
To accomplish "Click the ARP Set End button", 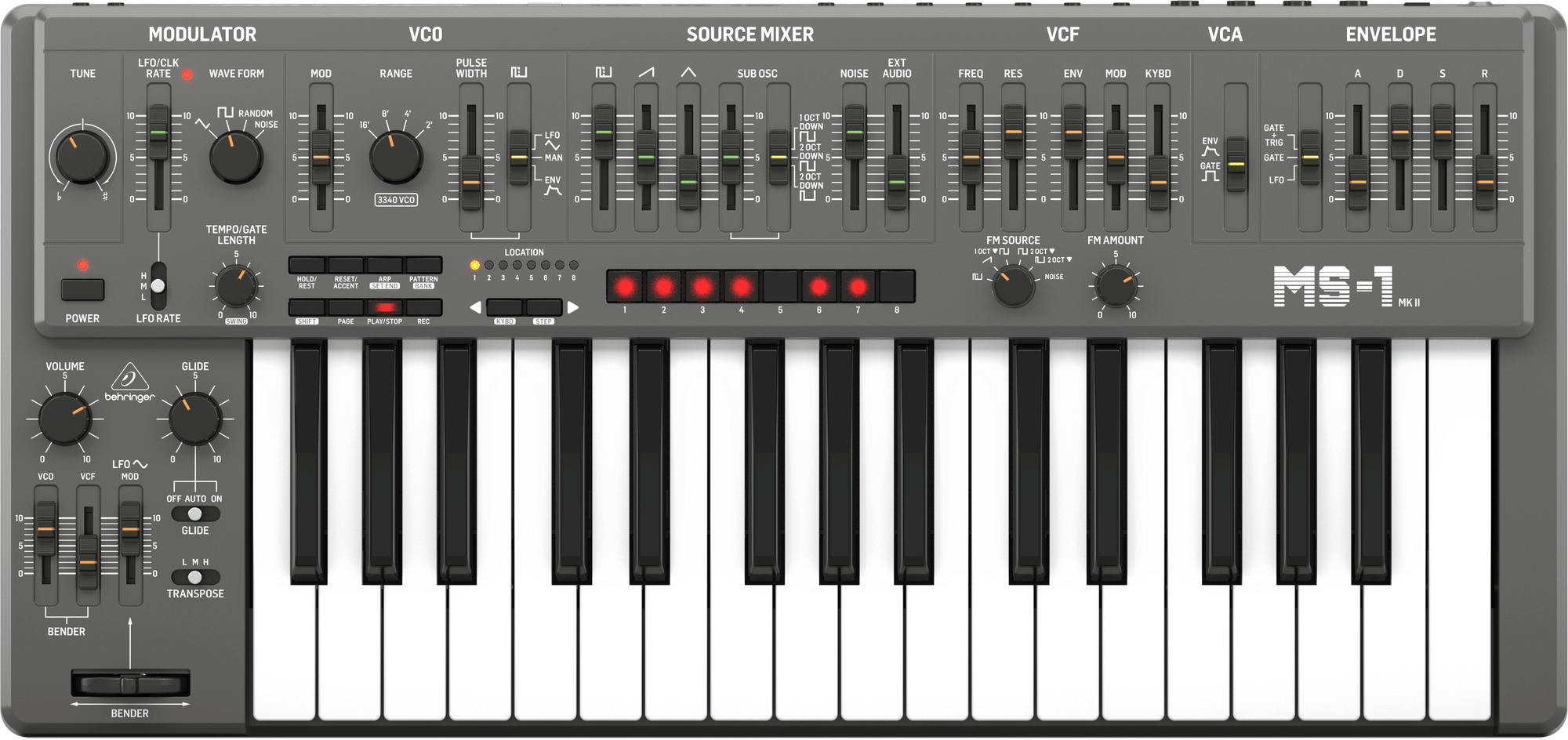I will coord(384,265).
